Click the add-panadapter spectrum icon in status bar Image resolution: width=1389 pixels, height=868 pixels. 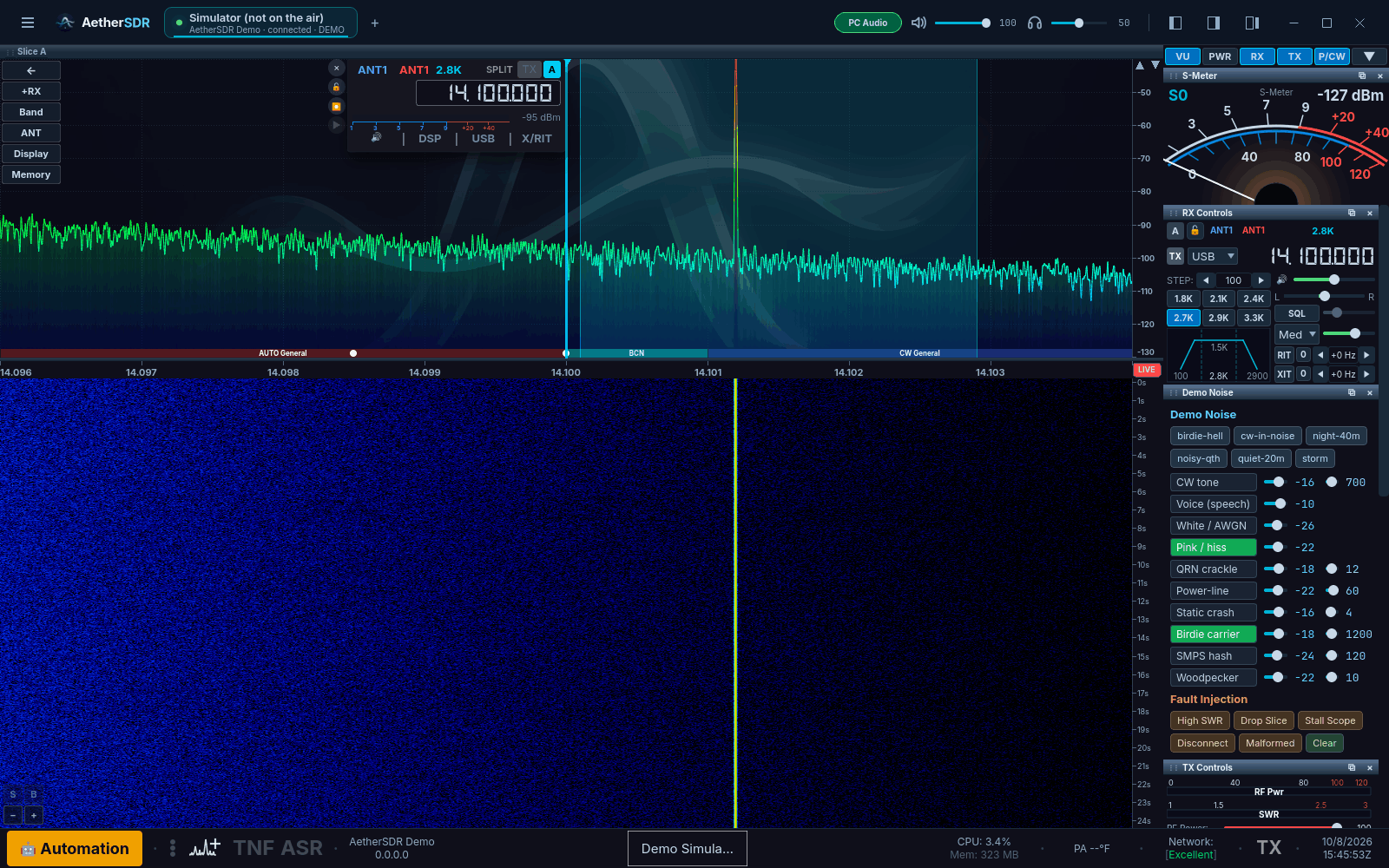click(205, 848)
